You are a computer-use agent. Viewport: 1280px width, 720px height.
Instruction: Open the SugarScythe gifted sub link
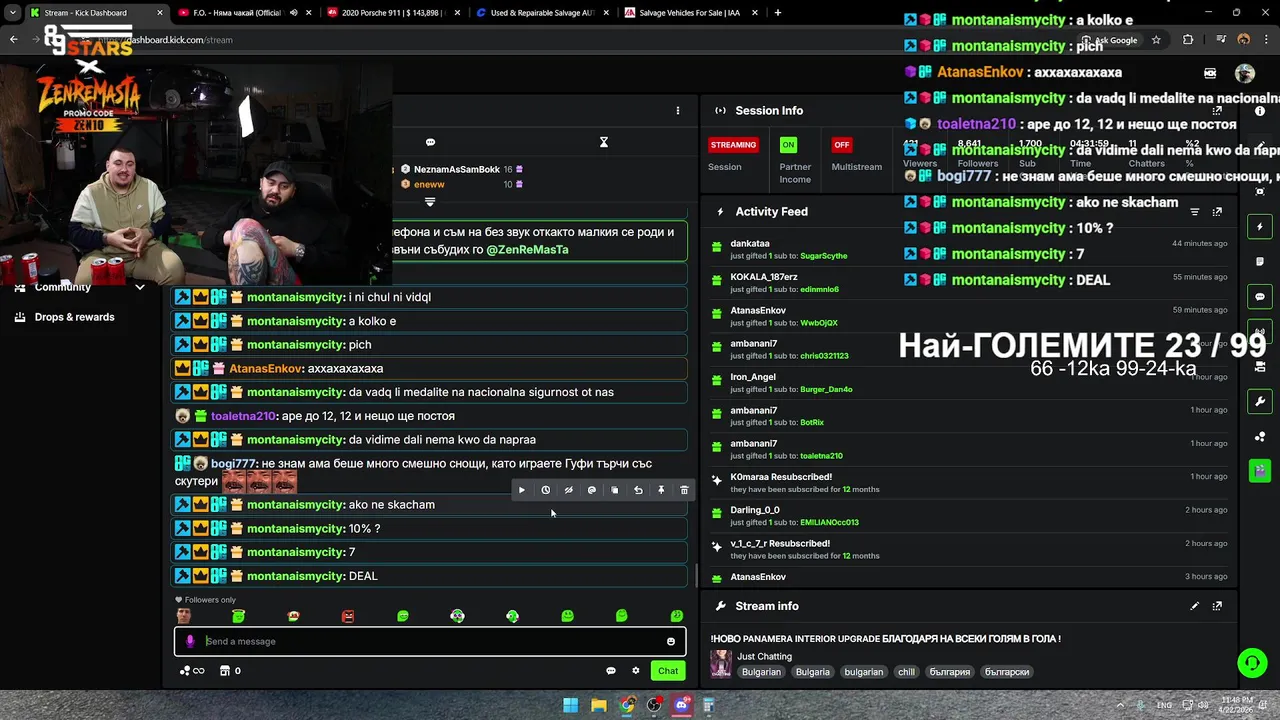coord(823,256)
